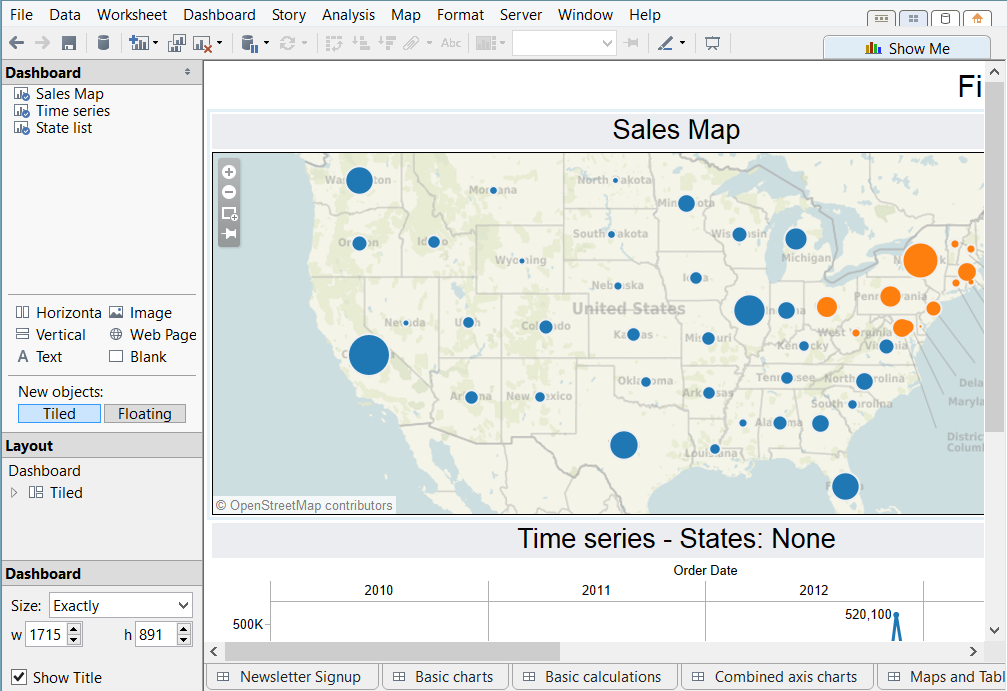Click the Highlight pen icon

(x=665, y=43)
